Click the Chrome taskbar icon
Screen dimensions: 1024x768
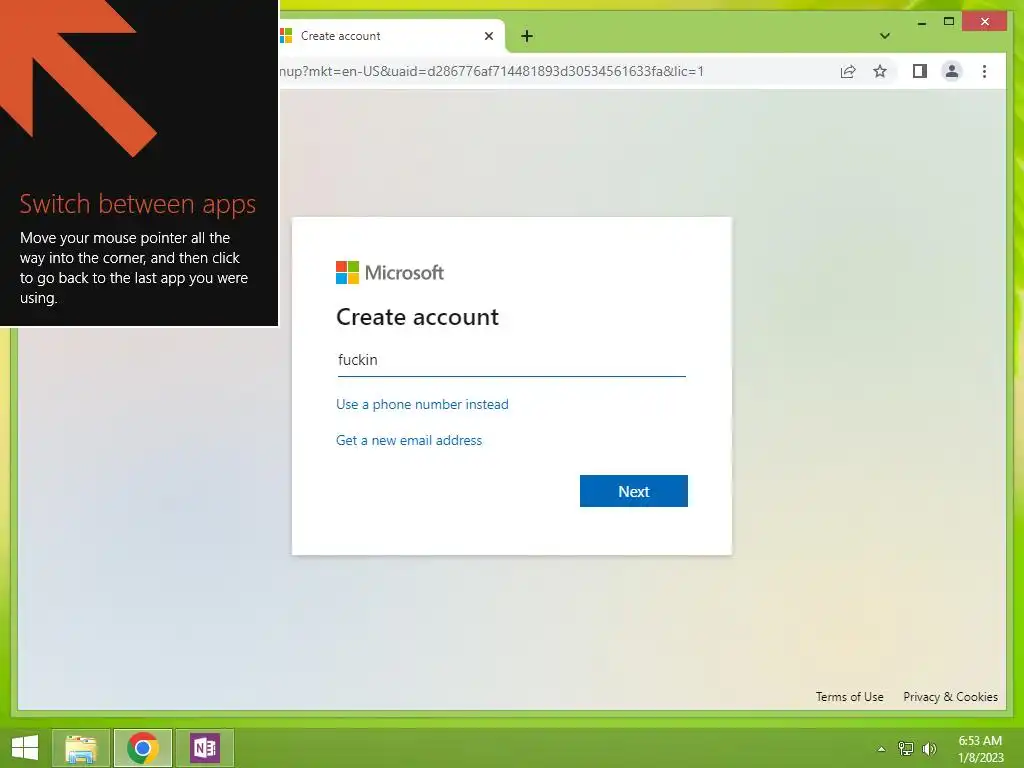pos(142,748)
